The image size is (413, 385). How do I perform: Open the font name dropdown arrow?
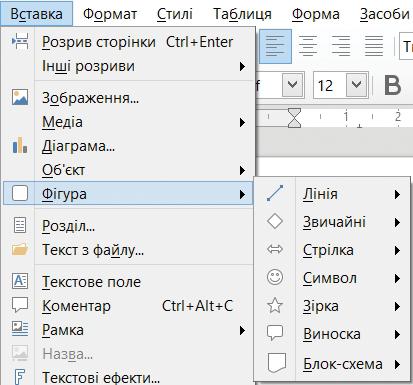click(x=292, y=85)
